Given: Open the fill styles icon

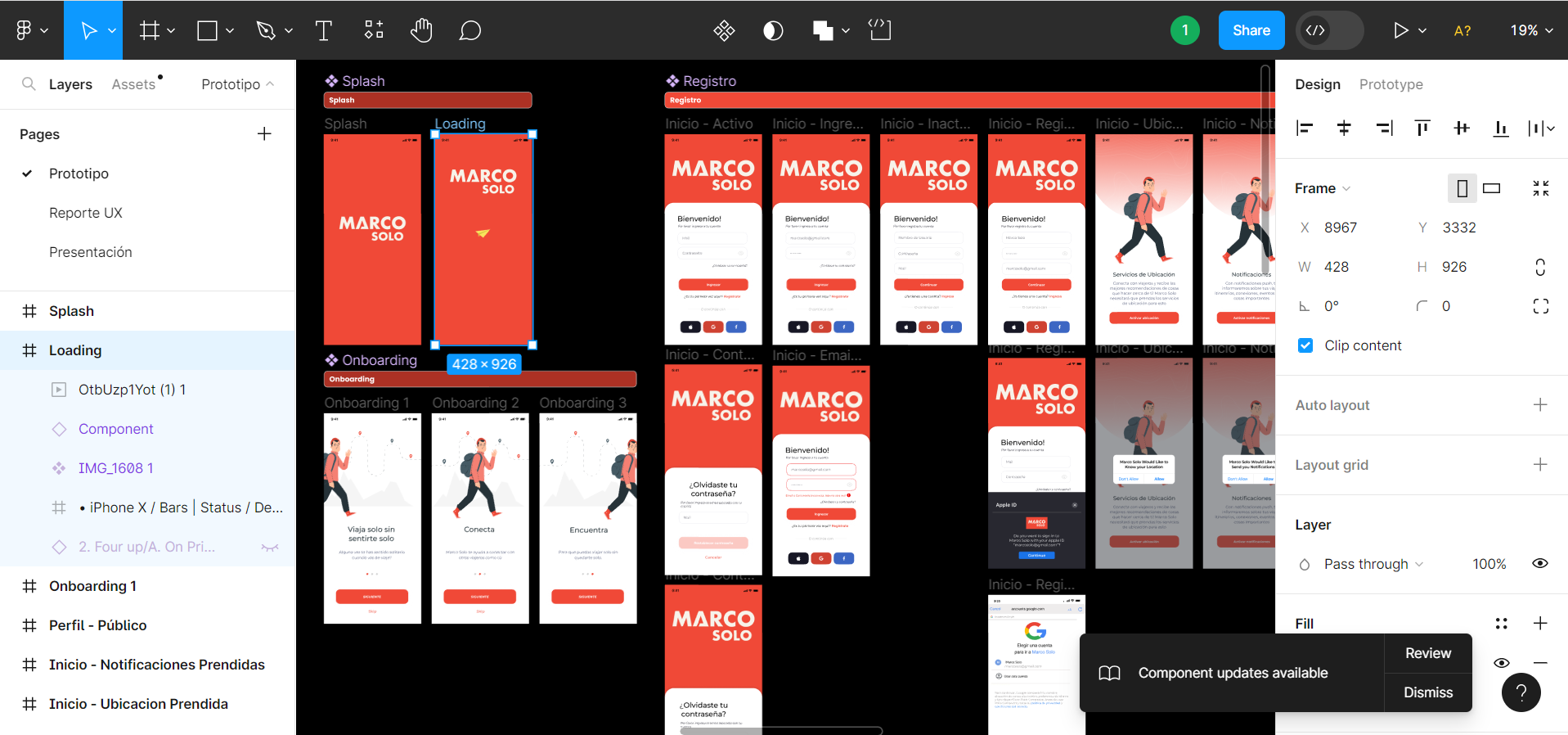Looking at the screenshot, I should tap(1501, 624).
